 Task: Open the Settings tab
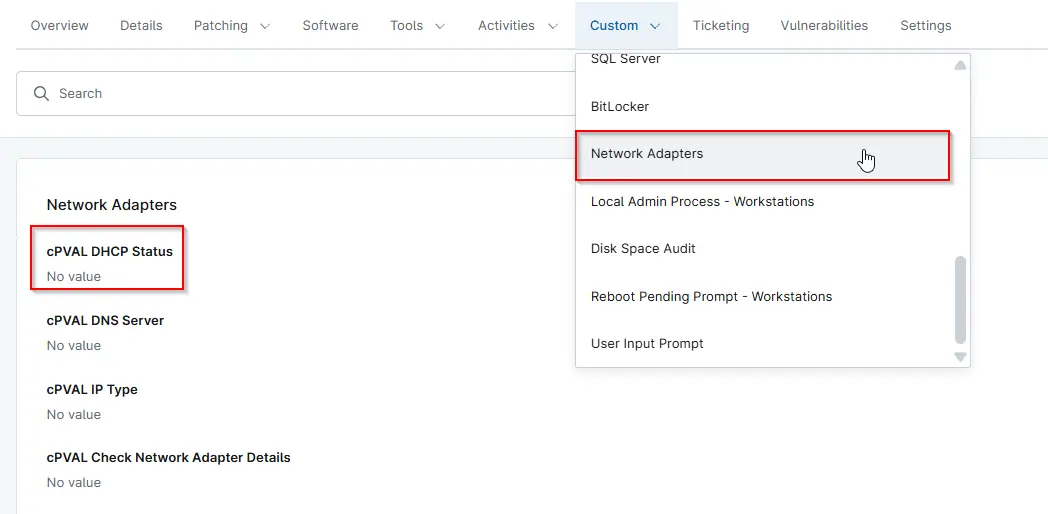tap(925, 26)
